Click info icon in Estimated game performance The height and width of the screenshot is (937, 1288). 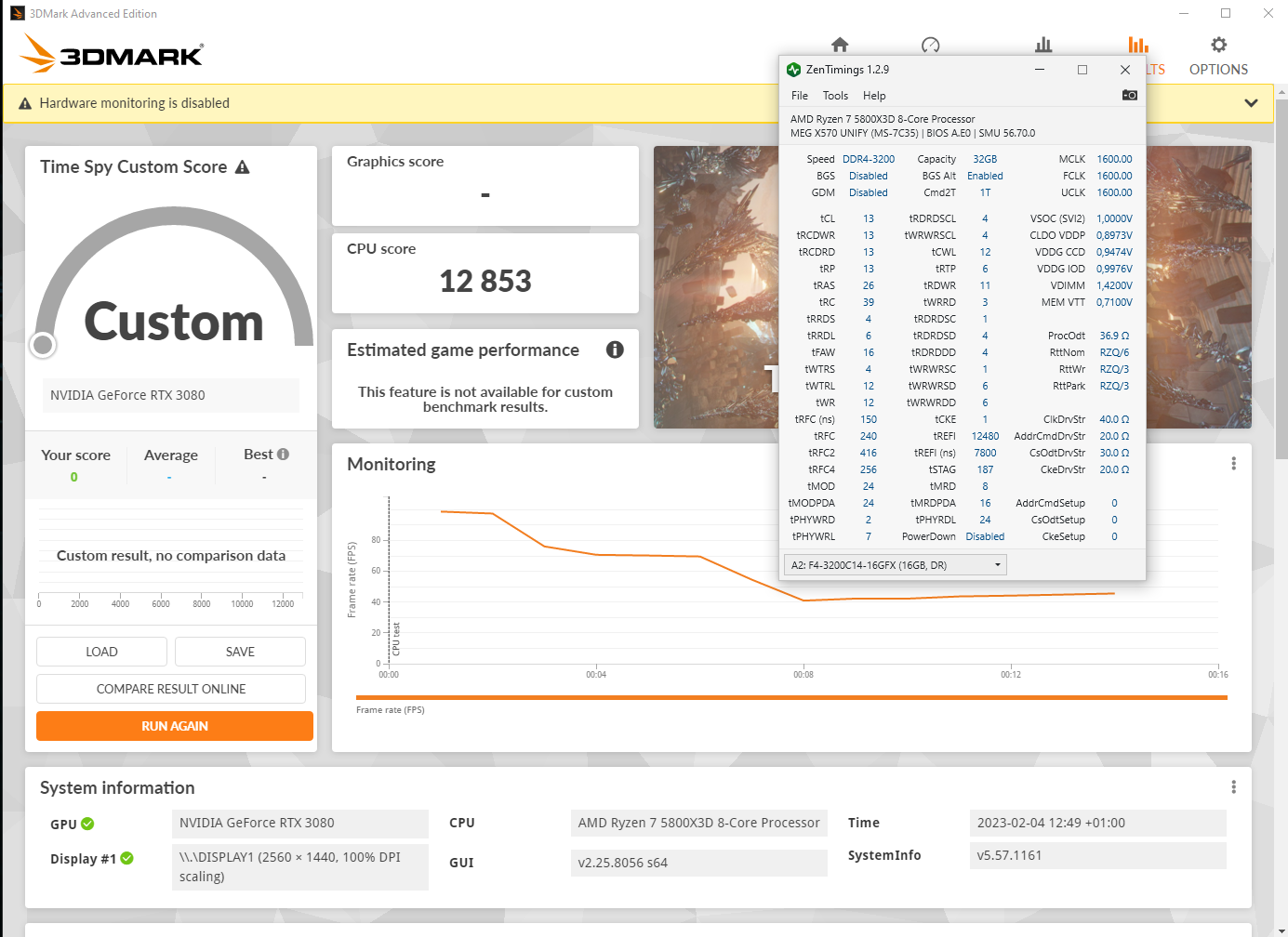[x=615, y=350]
